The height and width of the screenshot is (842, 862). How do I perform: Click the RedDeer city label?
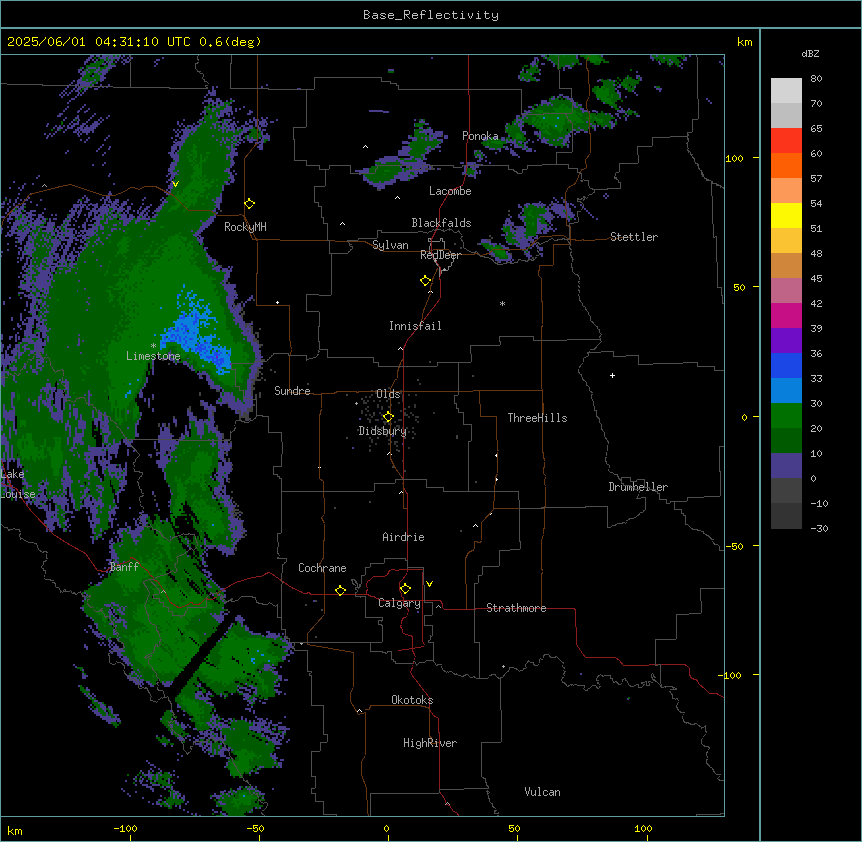tap(440, 255)
